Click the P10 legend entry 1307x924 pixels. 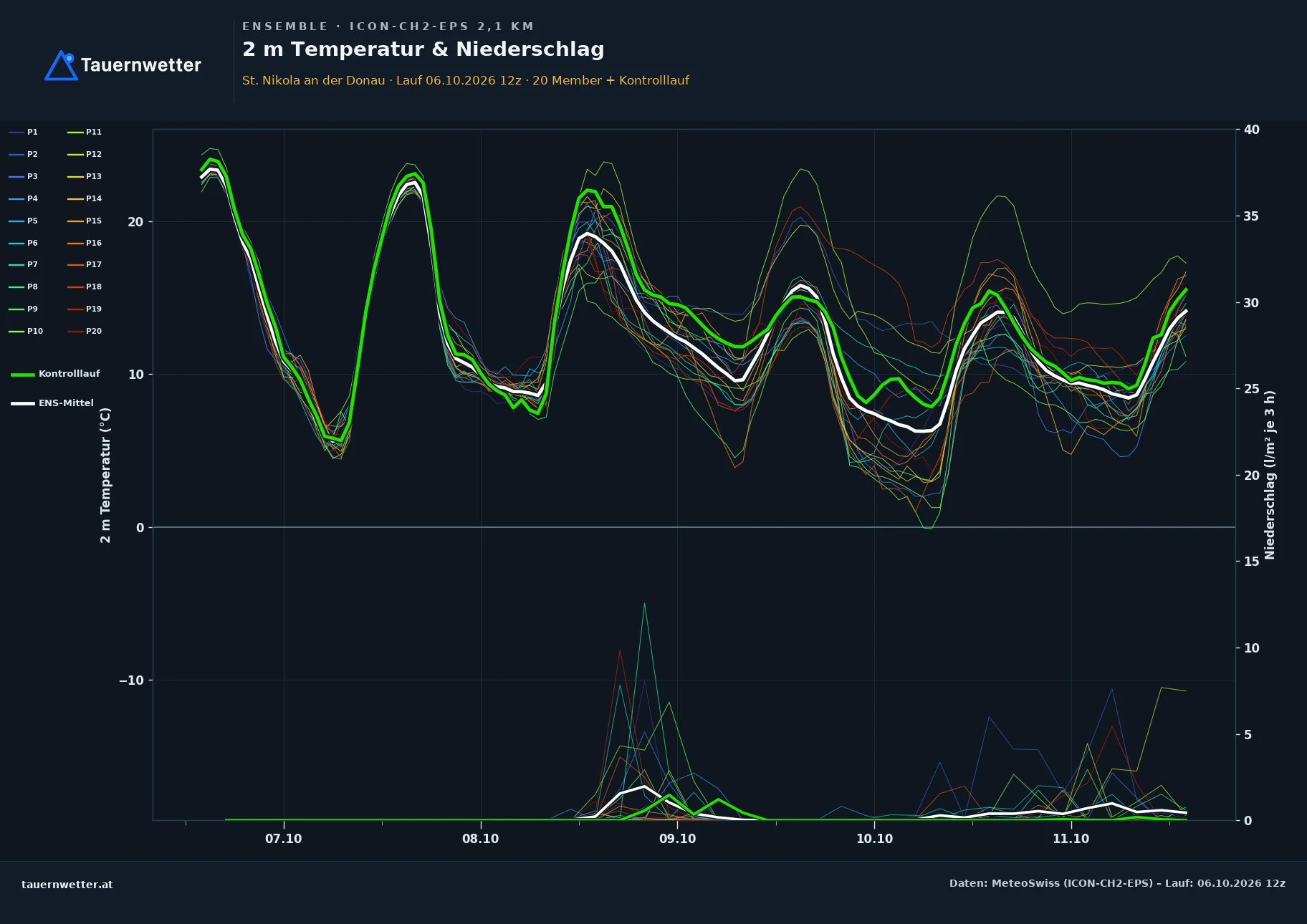click(x=26, y=331)
